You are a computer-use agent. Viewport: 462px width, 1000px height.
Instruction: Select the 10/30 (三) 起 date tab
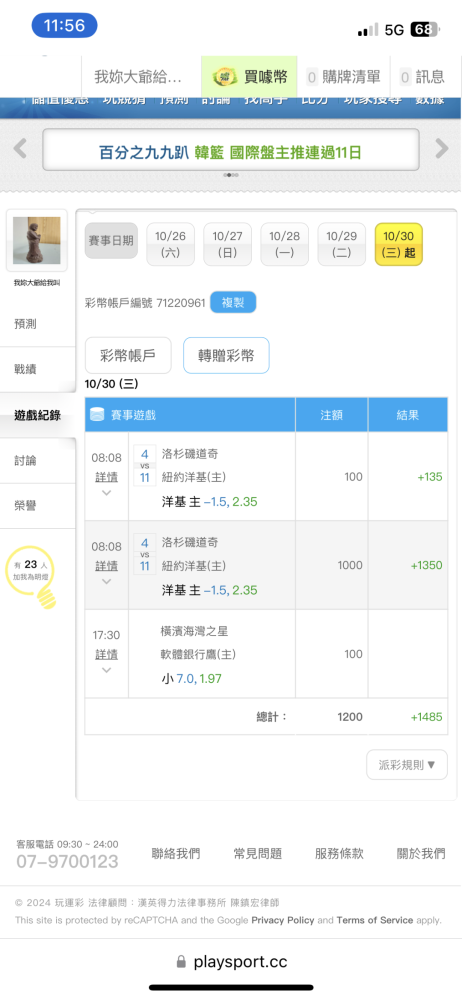tap(399, 244)
